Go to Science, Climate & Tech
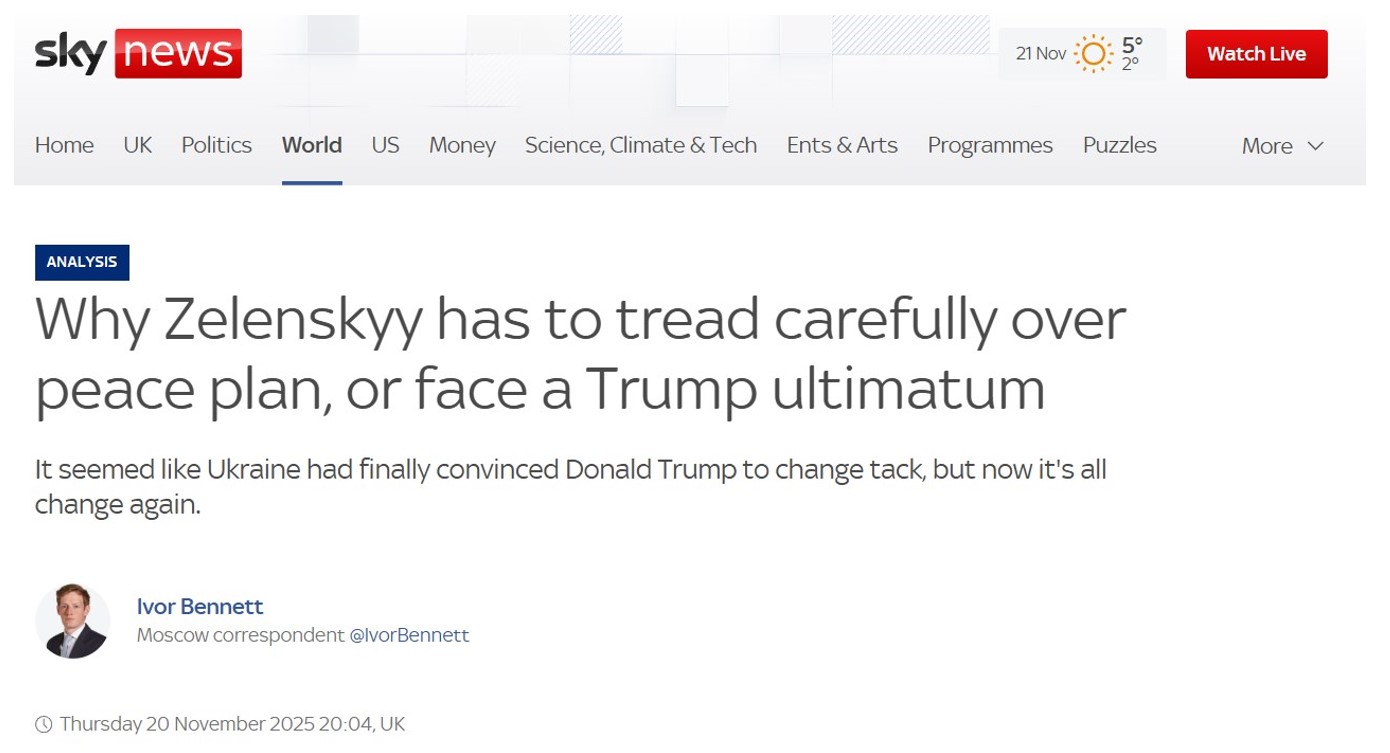This screenshot has width=1390, height=753. tap(640, 145)
